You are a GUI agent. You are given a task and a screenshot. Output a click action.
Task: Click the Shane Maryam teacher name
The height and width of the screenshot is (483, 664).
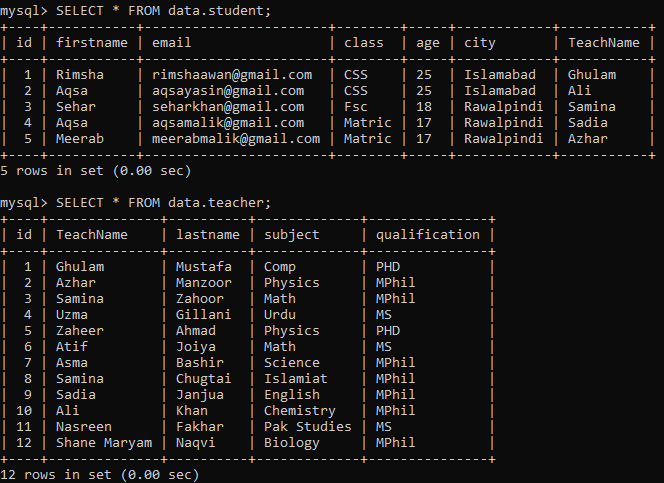[x=104, y=443]
